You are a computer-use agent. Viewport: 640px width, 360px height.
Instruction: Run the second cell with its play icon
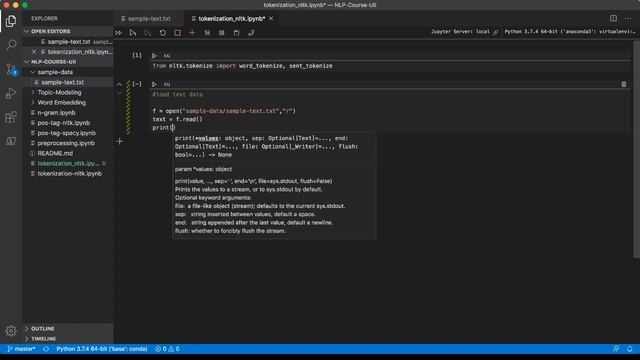pyautogui.click(x=154, y=84)
